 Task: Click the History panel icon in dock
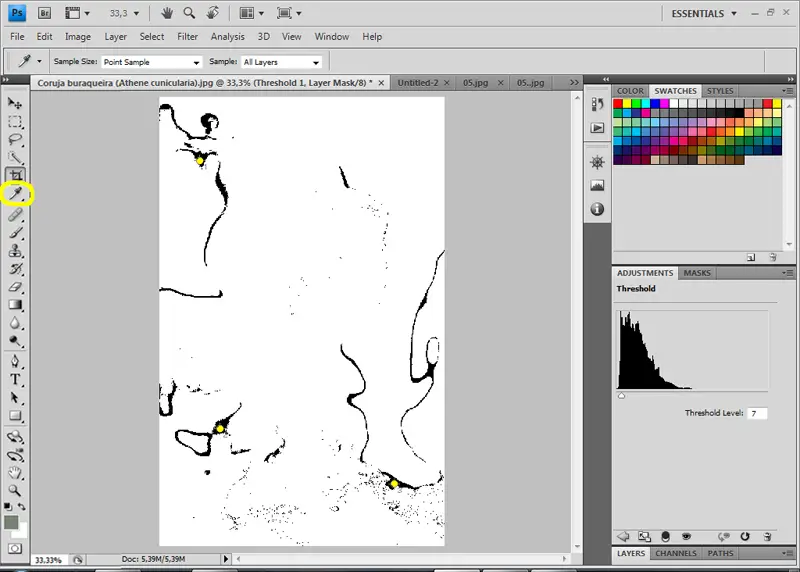[598, 105]
